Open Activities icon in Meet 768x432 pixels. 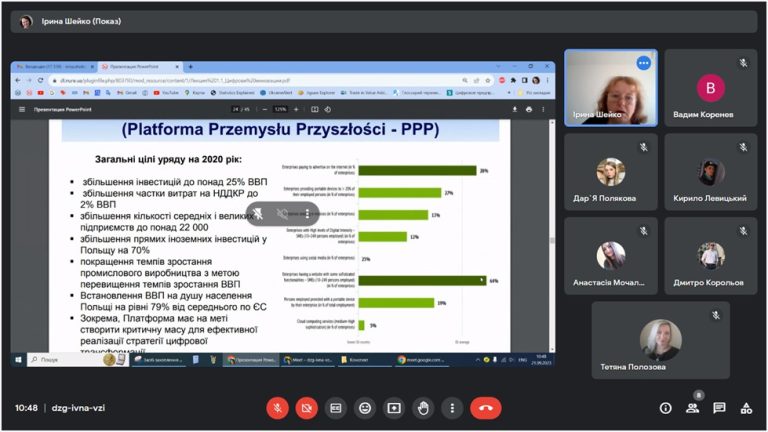click(x=746, y=408)
